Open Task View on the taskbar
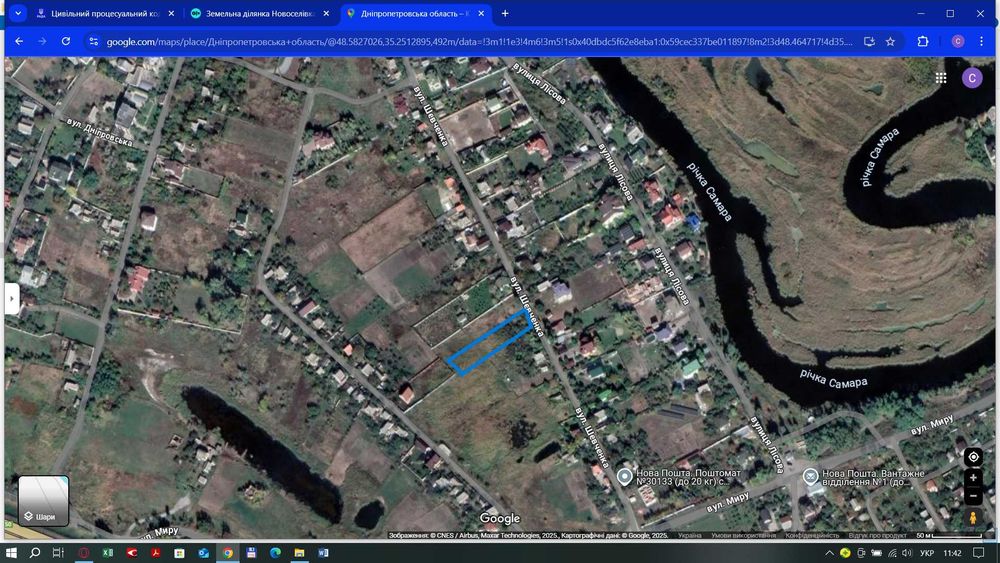Viewport: 1000px width, 563px height. click(x=58, y=553)
